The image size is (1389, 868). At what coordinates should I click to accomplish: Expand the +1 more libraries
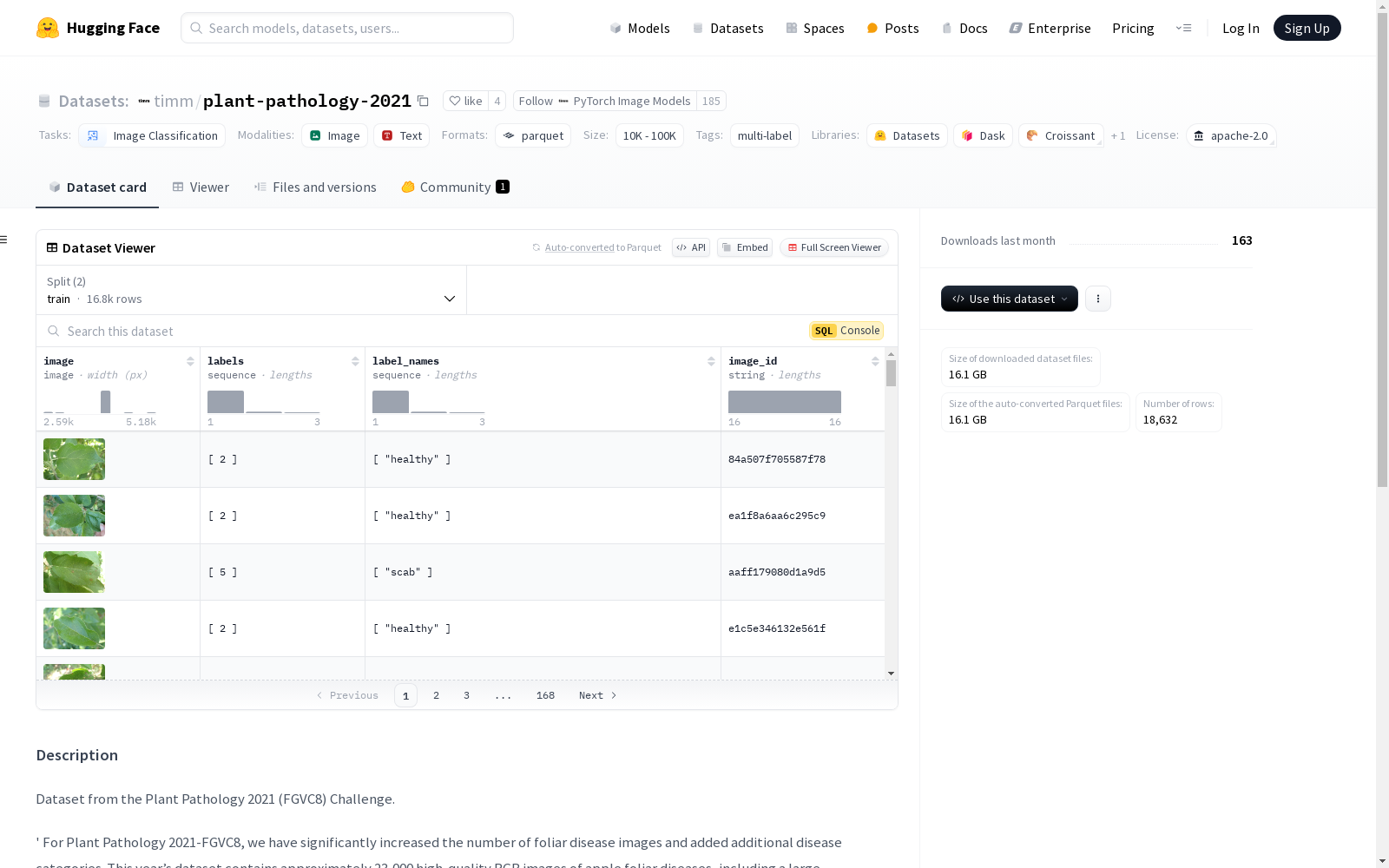(x=1118, y=135)
